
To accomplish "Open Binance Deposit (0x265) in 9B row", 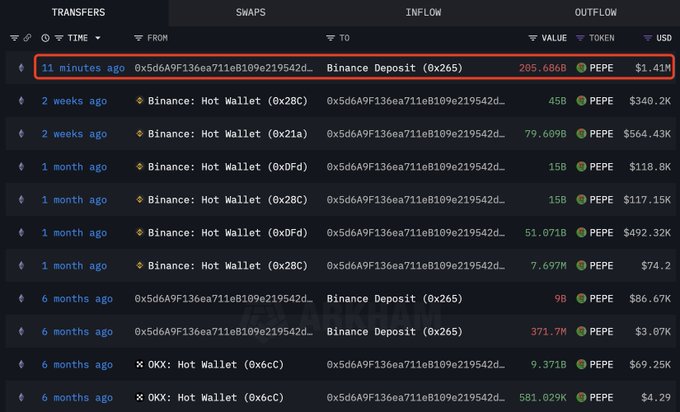I will pyautogui.click(x=395, y=299).
